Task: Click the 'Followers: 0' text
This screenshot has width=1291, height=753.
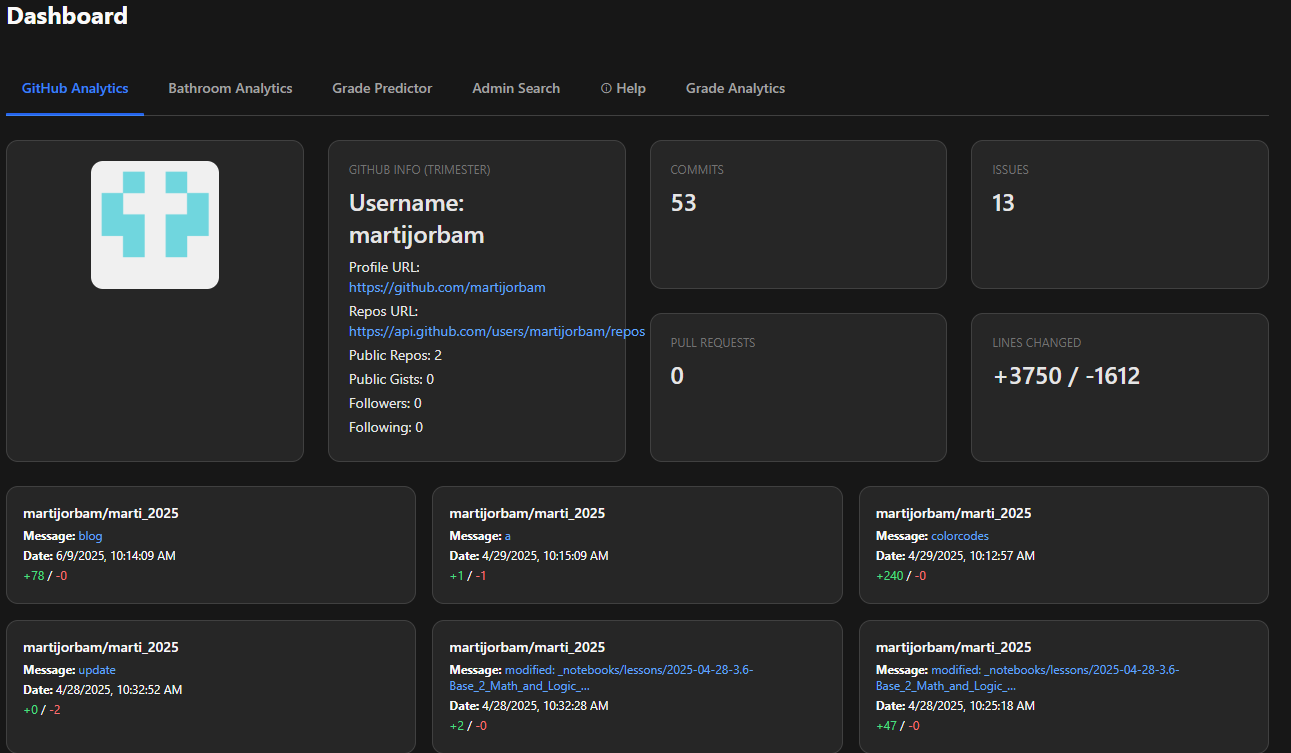Action: point(385,403)
